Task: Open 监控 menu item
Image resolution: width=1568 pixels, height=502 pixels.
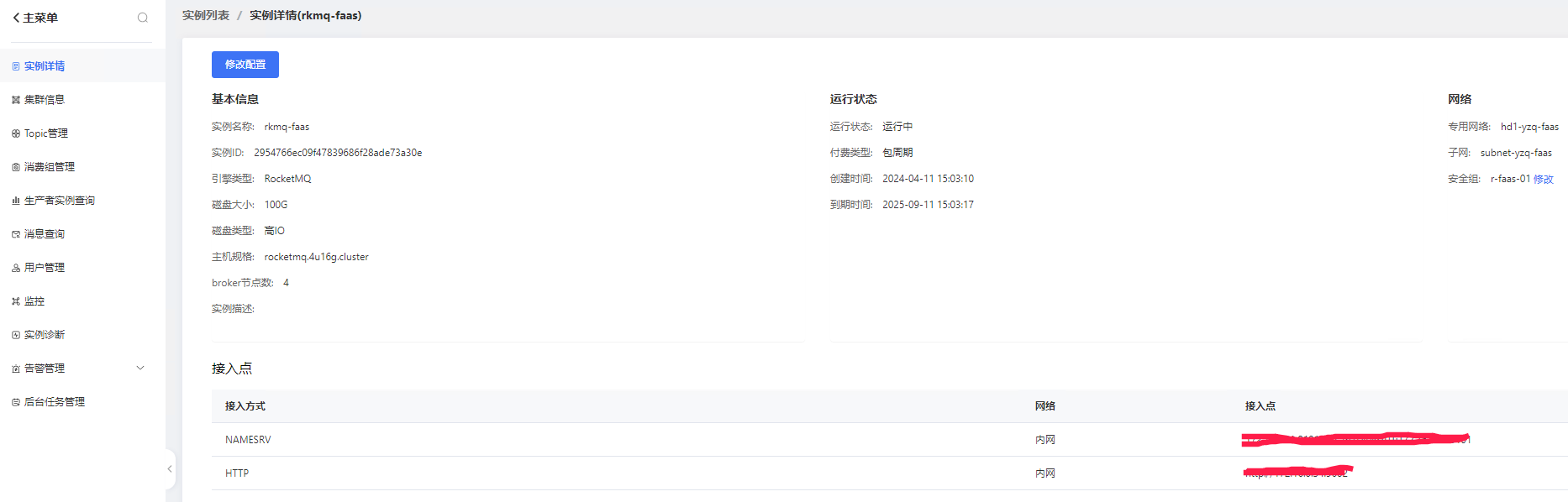Action: (x=82, y=301)
